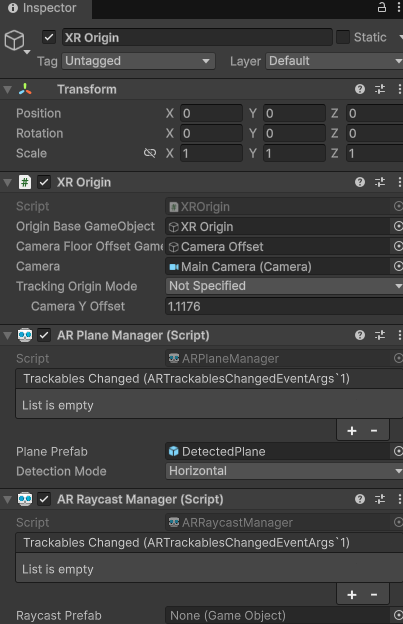This screenshot has width=403, height=624.
Task: Open Tracking Origin Mode dropdown
Action: click(284, 286)
